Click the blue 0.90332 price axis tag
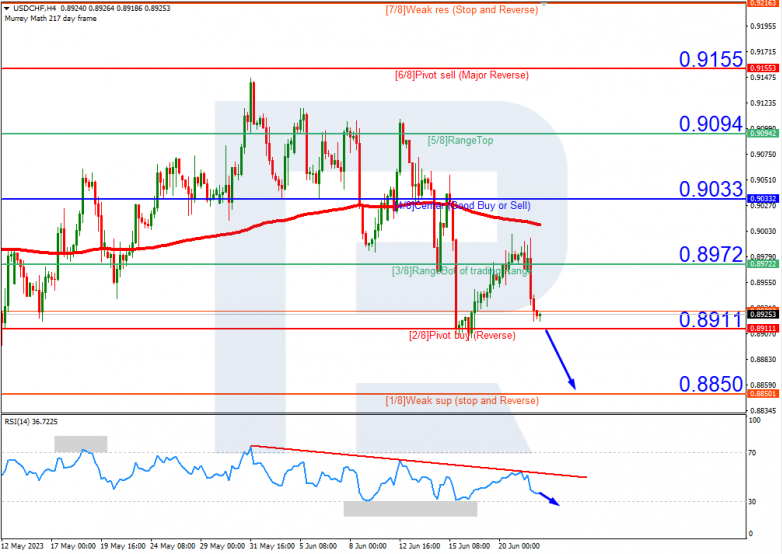 pyautogui.click(x=763, y=198)
